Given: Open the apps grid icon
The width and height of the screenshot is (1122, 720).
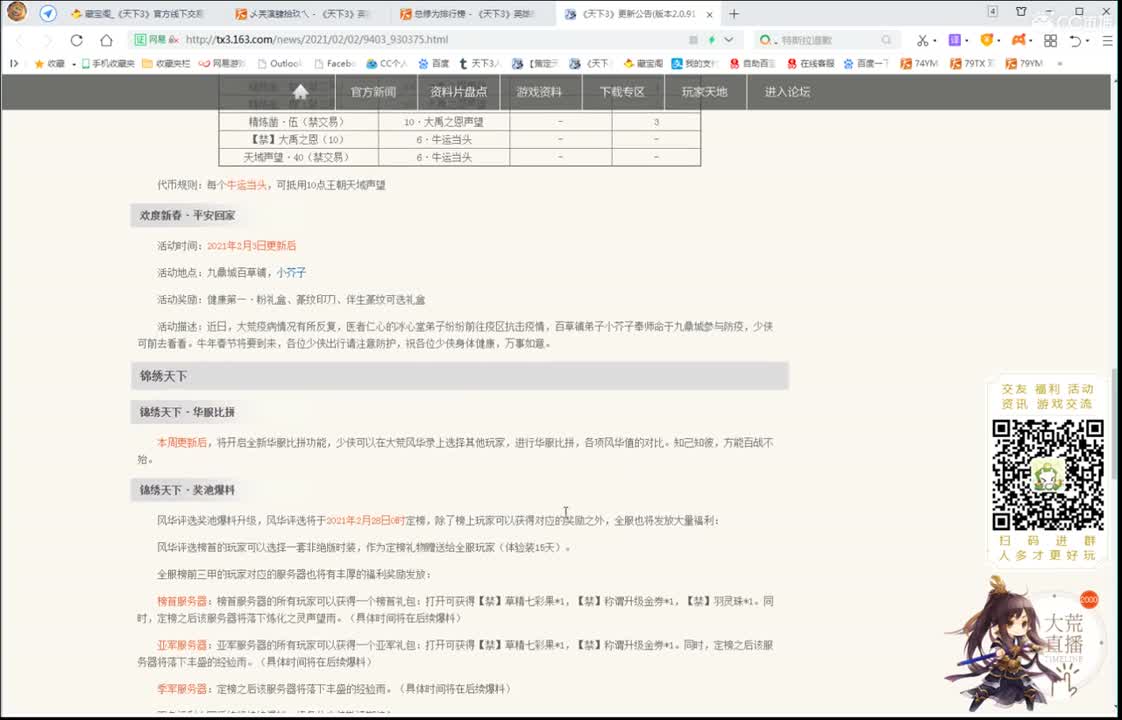Looking at the screenshot, I should tap(1051, 42).
